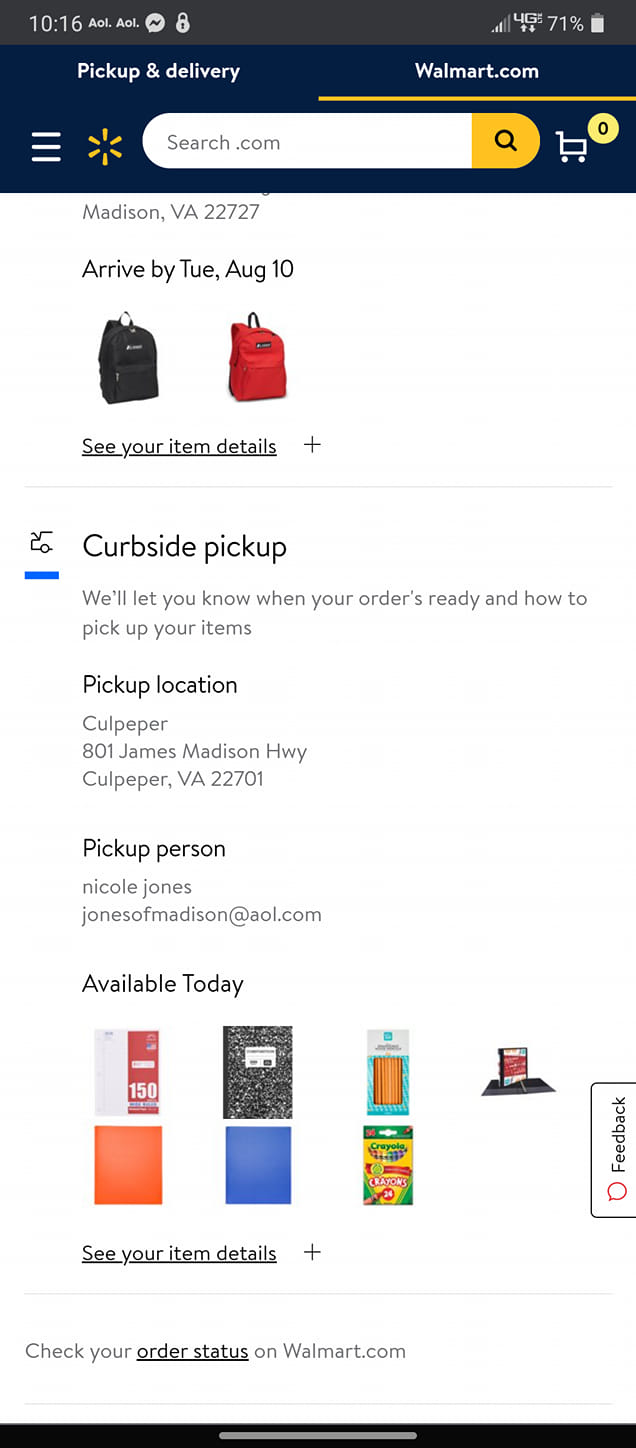
Task: Tap the Walmart spark logo
Action: (x=104, y=147)
